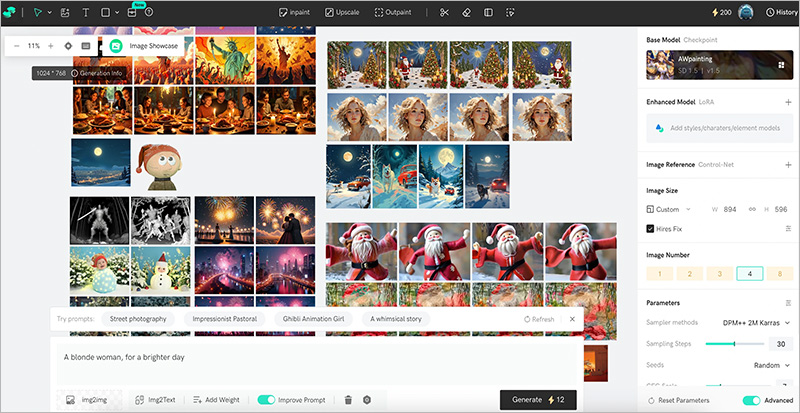Edit the Sampling Steps value 30

tap(781, 344)
